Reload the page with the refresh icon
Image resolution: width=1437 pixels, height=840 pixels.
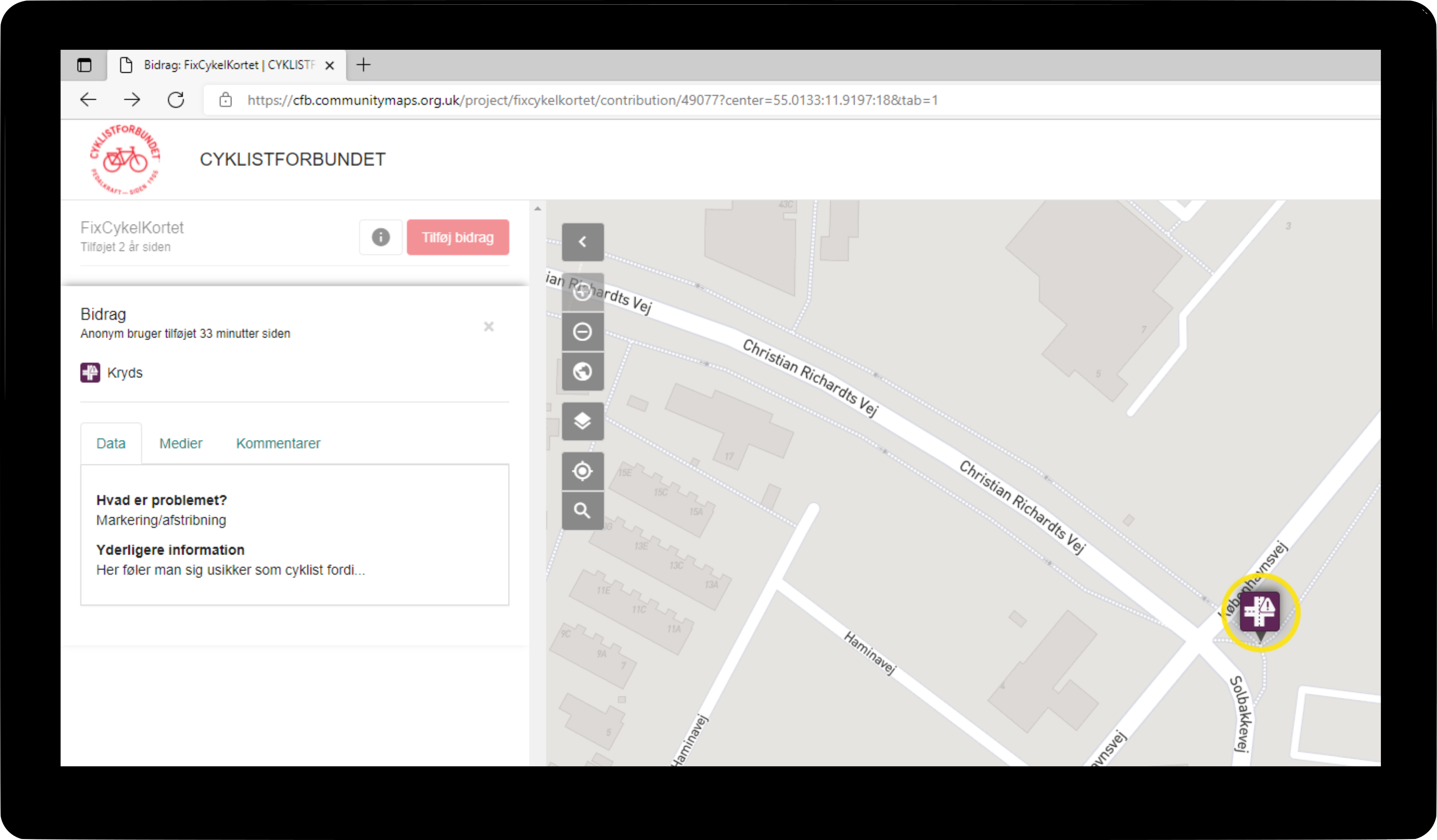click(176, 101)
